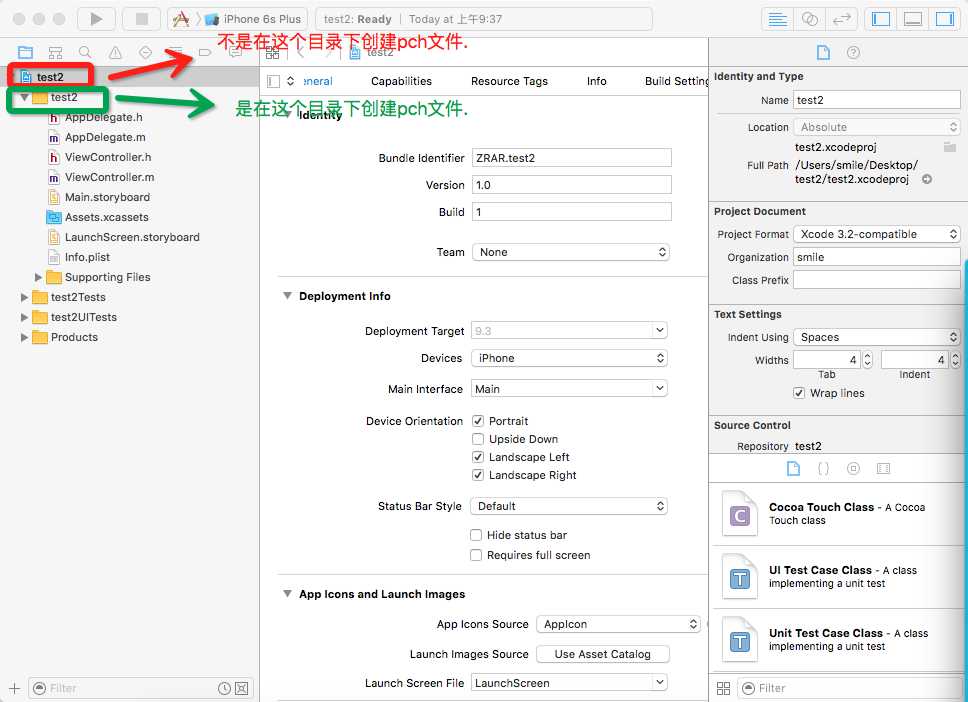Select the iPhone 6s Plus destination
Image resolution: width=968 pixels, height=702 pixels.
(x=253, y=19)
